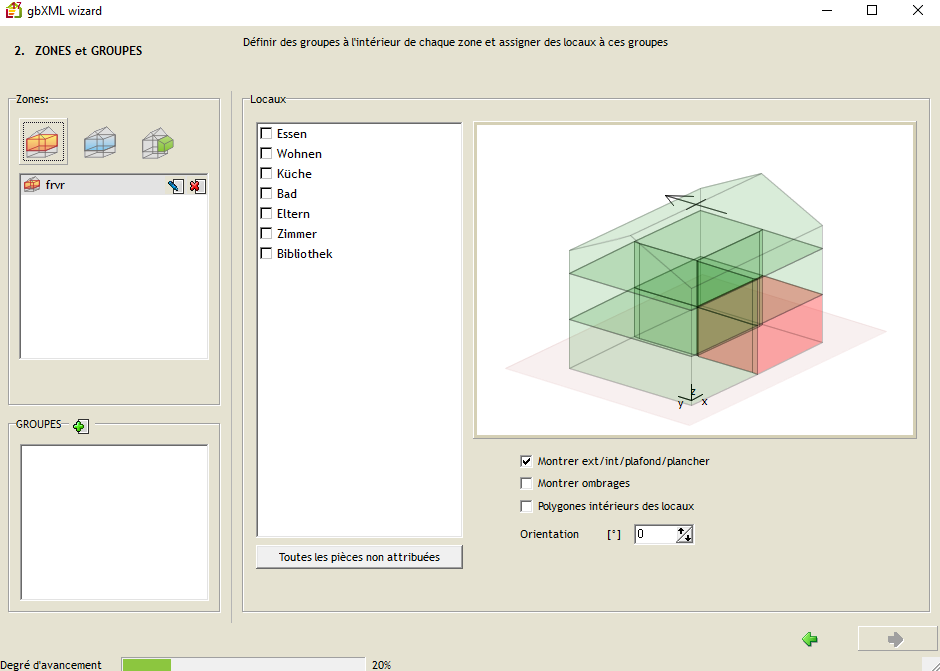
Task: Enable Polygones intérieurs des locaux
Action: coord(526,506)
